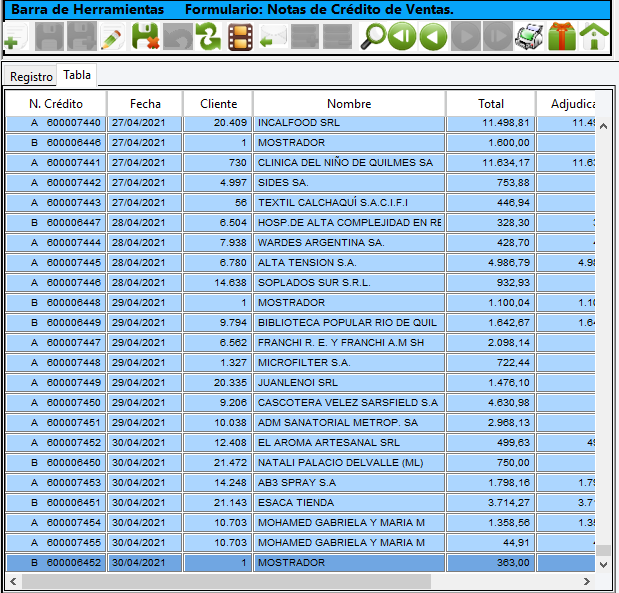Click the green floppy icon with the red X

point(145,37)
